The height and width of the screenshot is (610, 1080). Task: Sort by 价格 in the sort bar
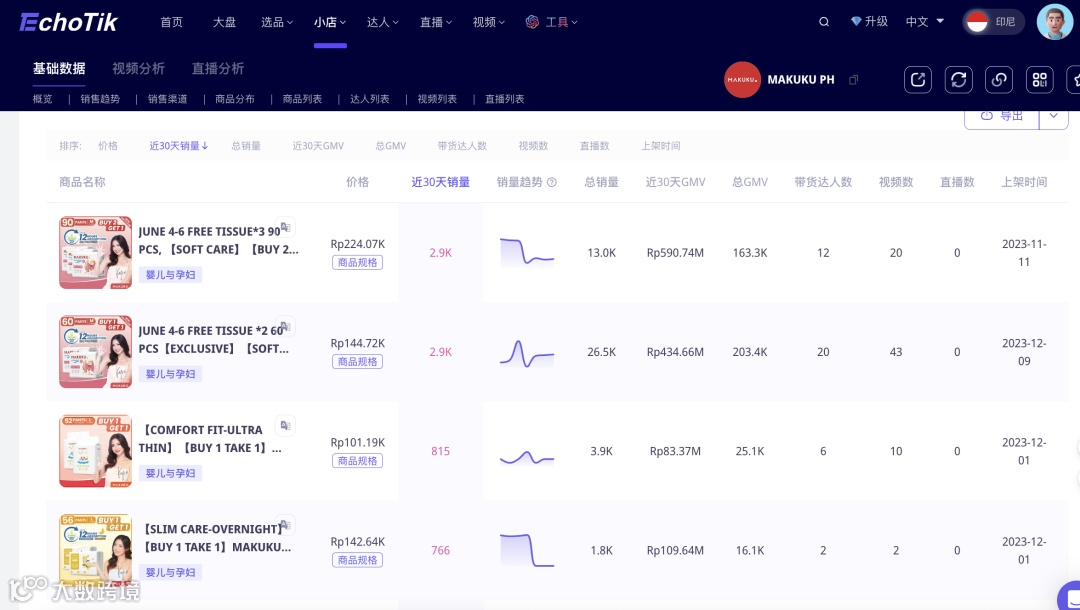pyautogui.click(x=108, y=146)
